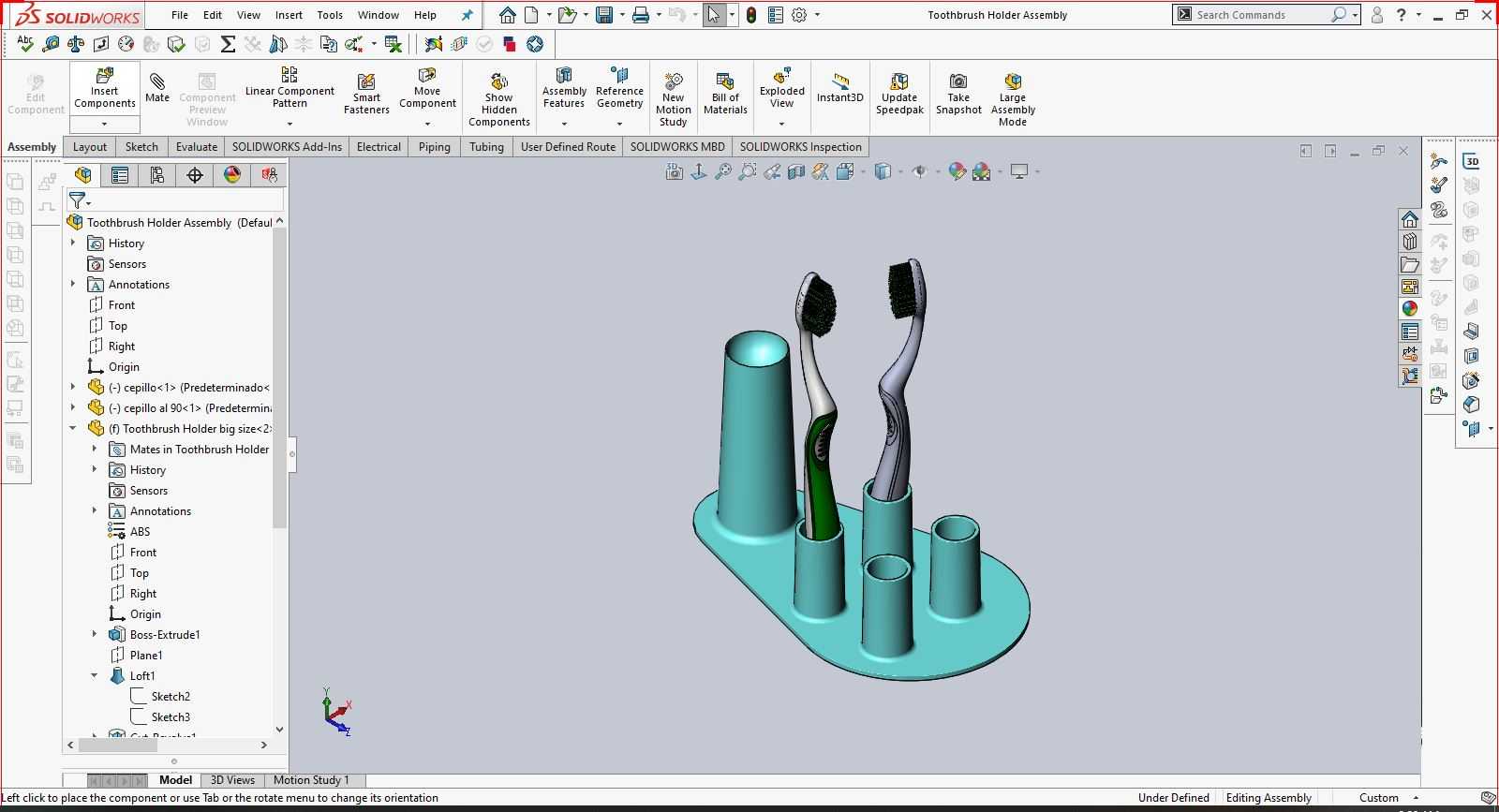Pin the SOLIDWORKS menu bar

(467, 15)
